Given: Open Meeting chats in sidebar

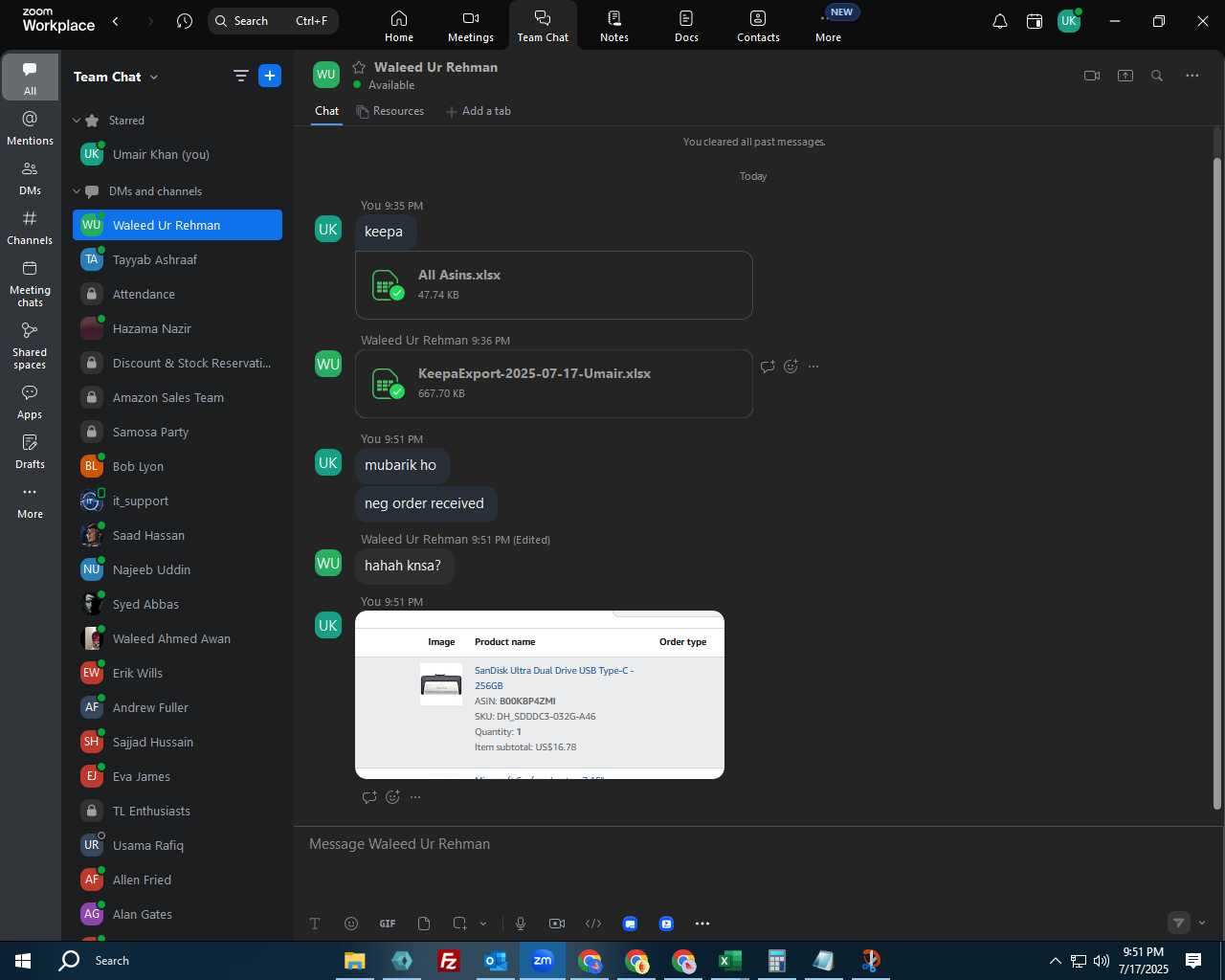Looking at the screenshot, I should coord(30,283).
